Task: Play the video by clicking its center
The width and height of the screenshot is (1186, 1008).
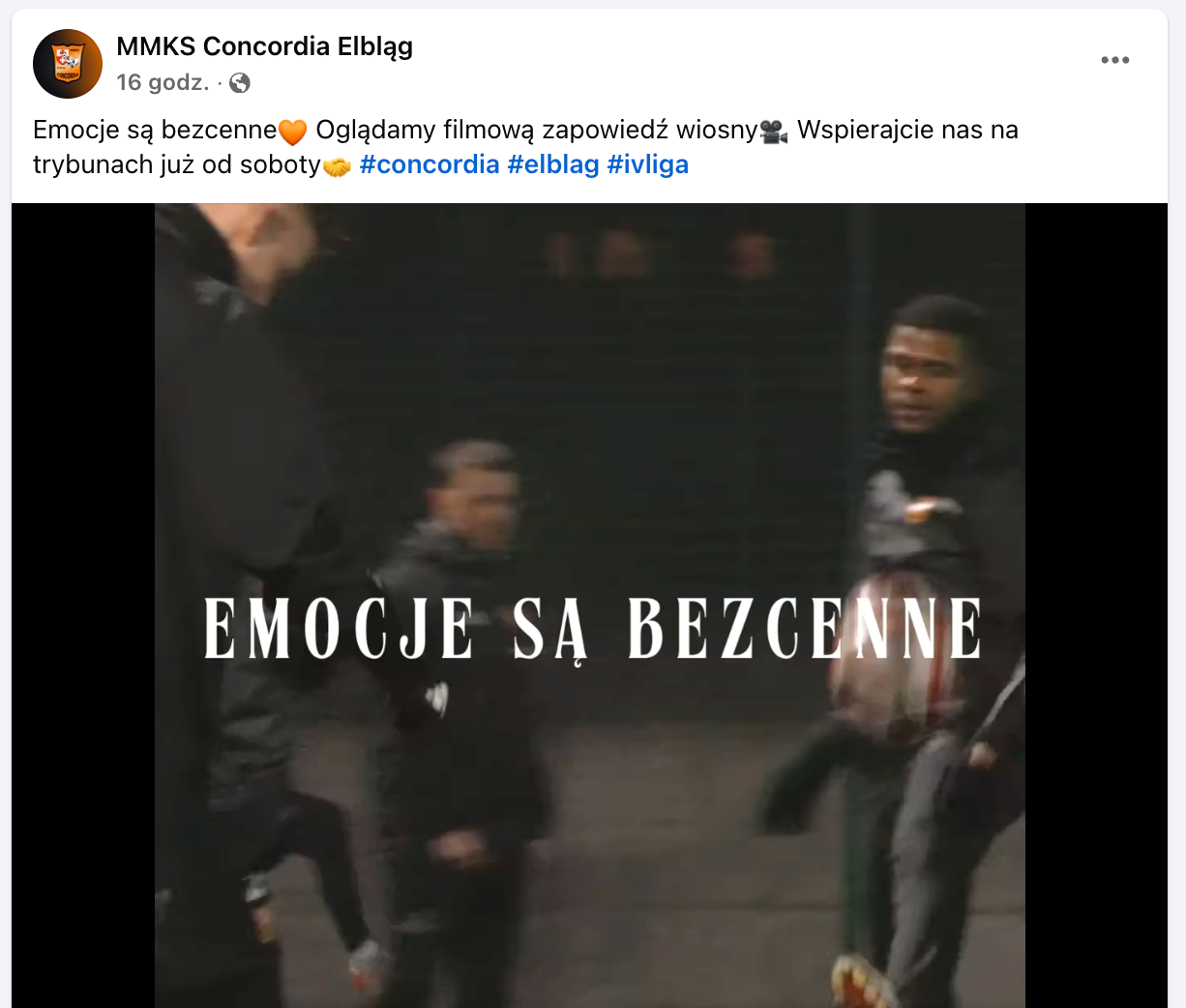Action: (x=590, y=606)
